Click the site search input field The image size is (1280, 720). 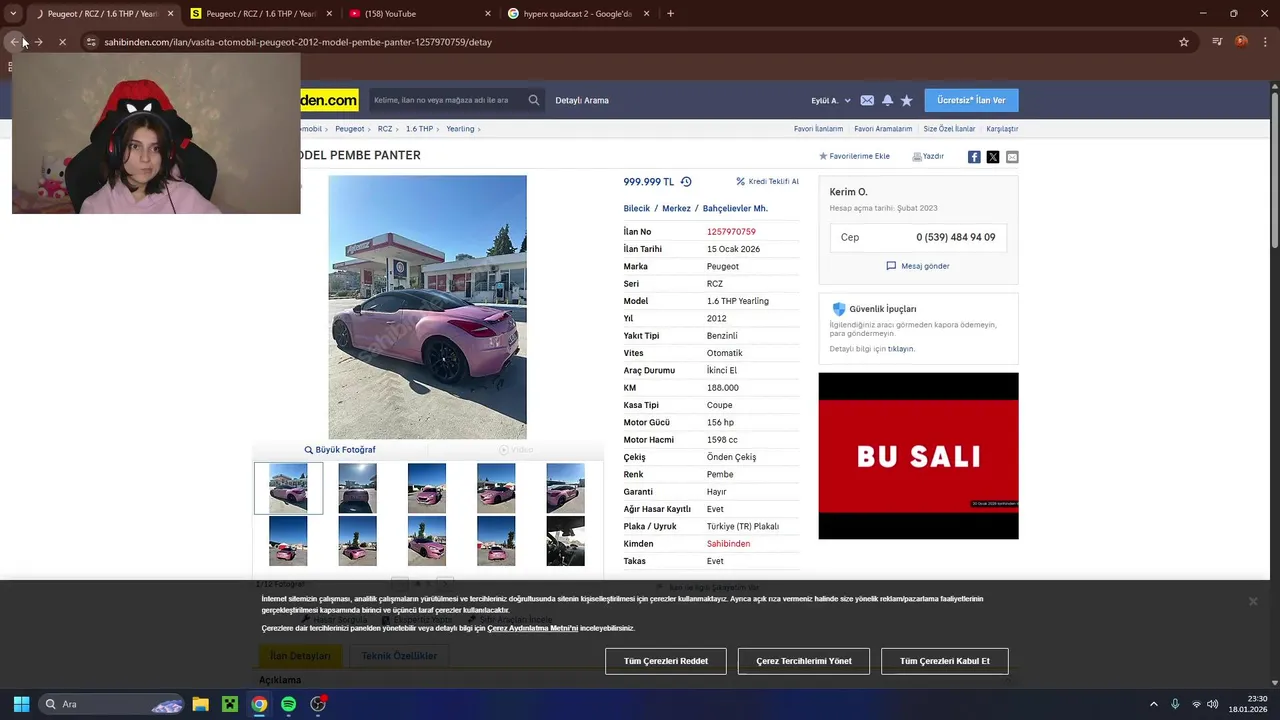(448, 100)
